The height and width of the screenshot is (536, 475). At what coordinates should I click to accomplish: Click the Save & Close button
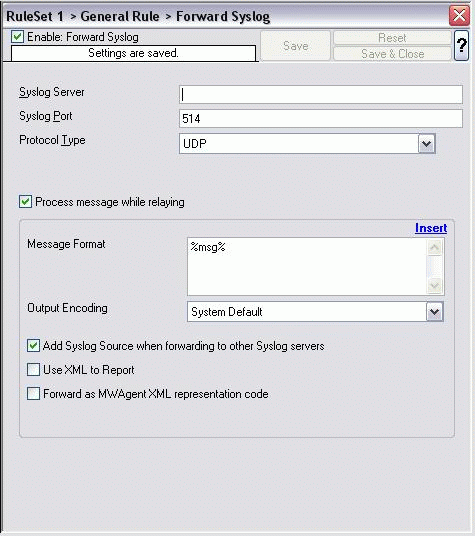[x=392, y=54]
